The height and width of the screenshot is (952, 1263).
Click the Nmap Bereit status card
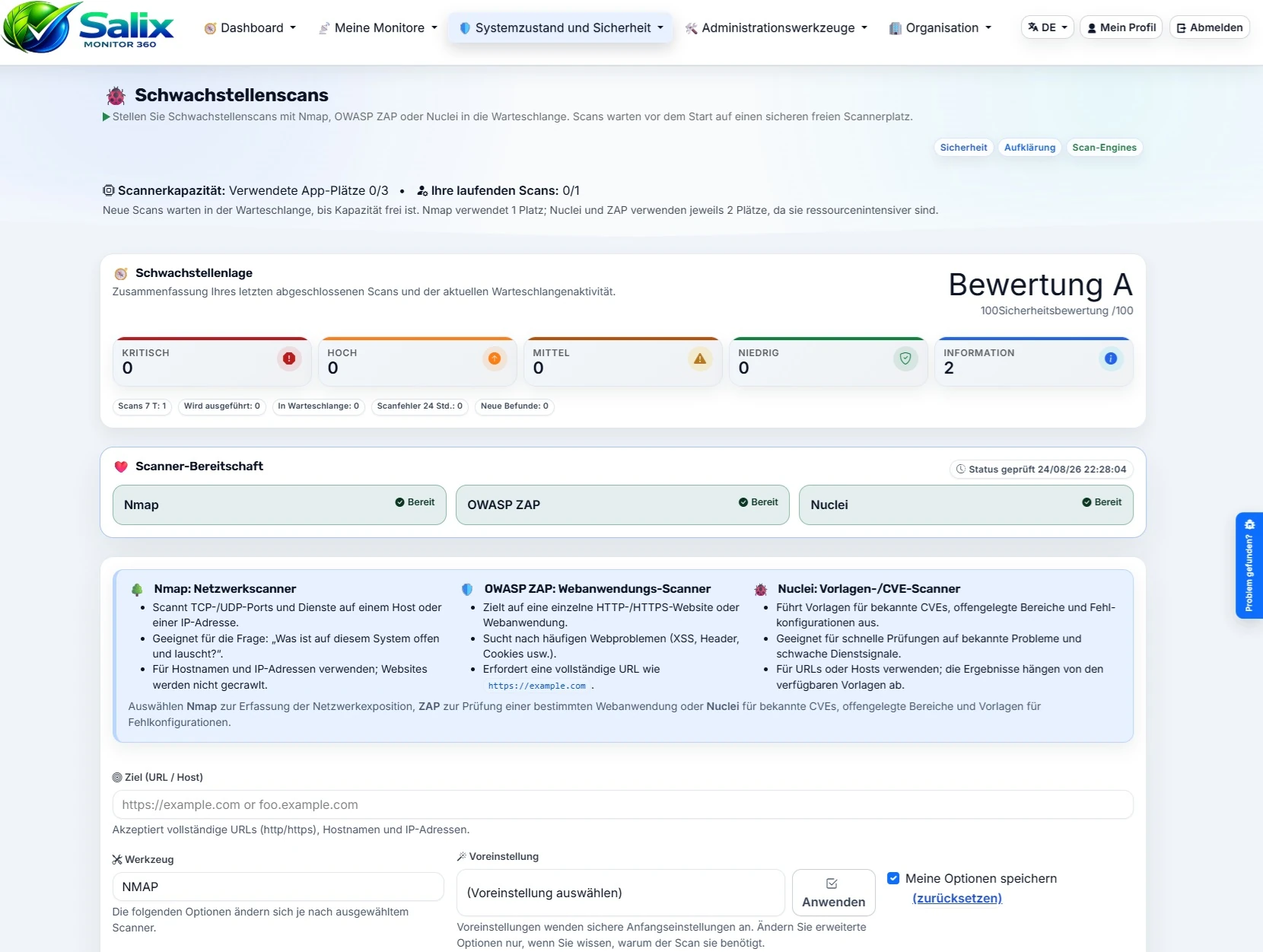click(x=279, y=505)
